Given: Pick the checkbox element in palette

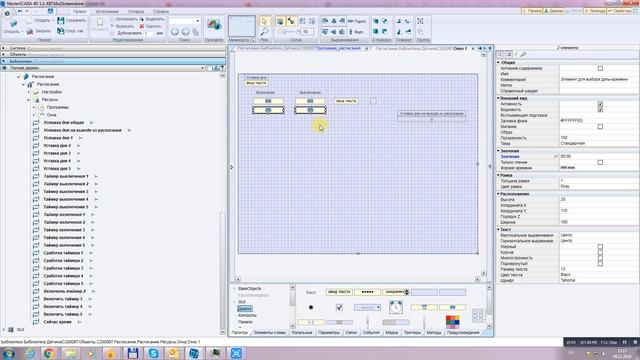Looking at the screenshot, I should pos(339,307).
